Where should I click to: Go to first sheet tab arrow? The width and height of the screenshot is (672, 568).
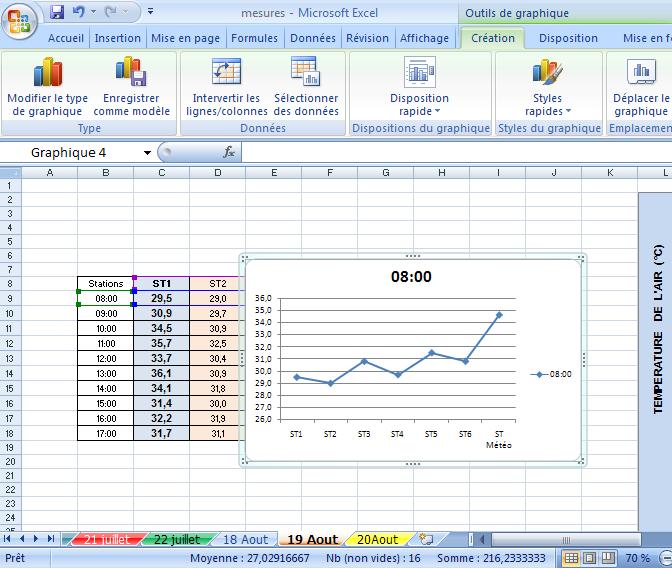click(7, 538)
